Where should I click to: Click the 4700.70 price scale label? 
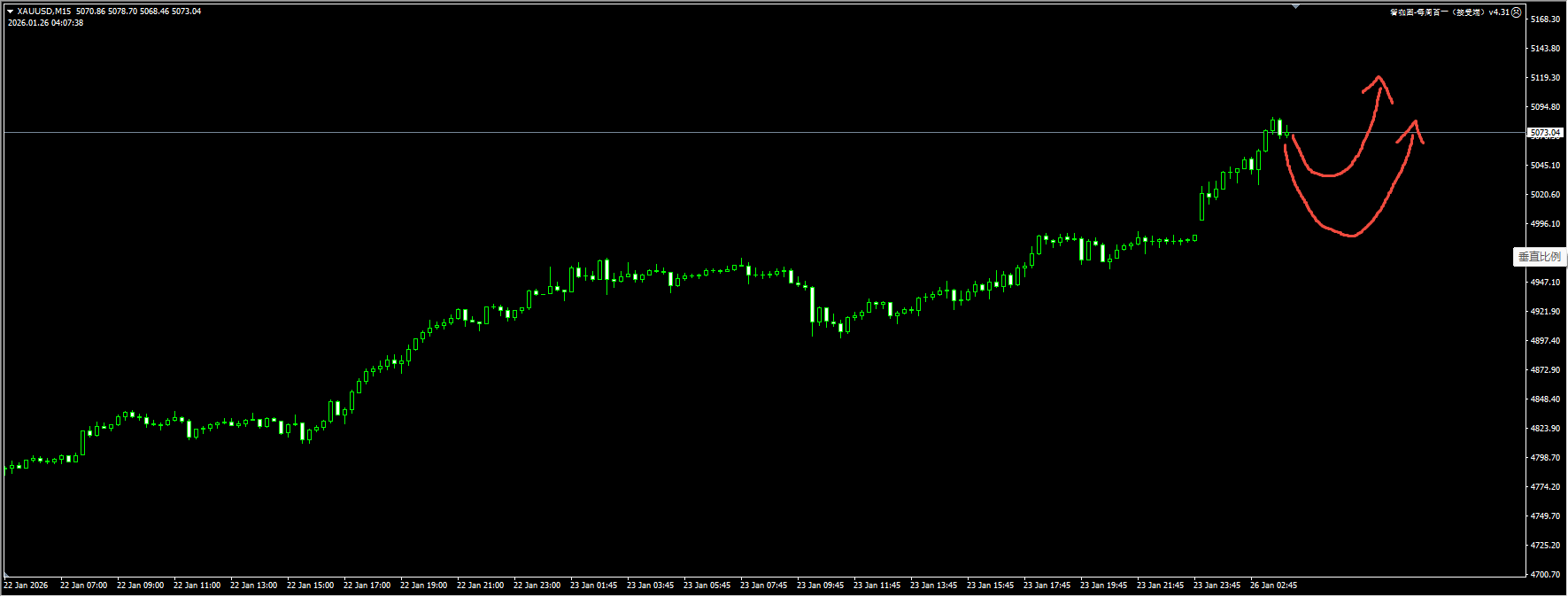coord(1545,575)
